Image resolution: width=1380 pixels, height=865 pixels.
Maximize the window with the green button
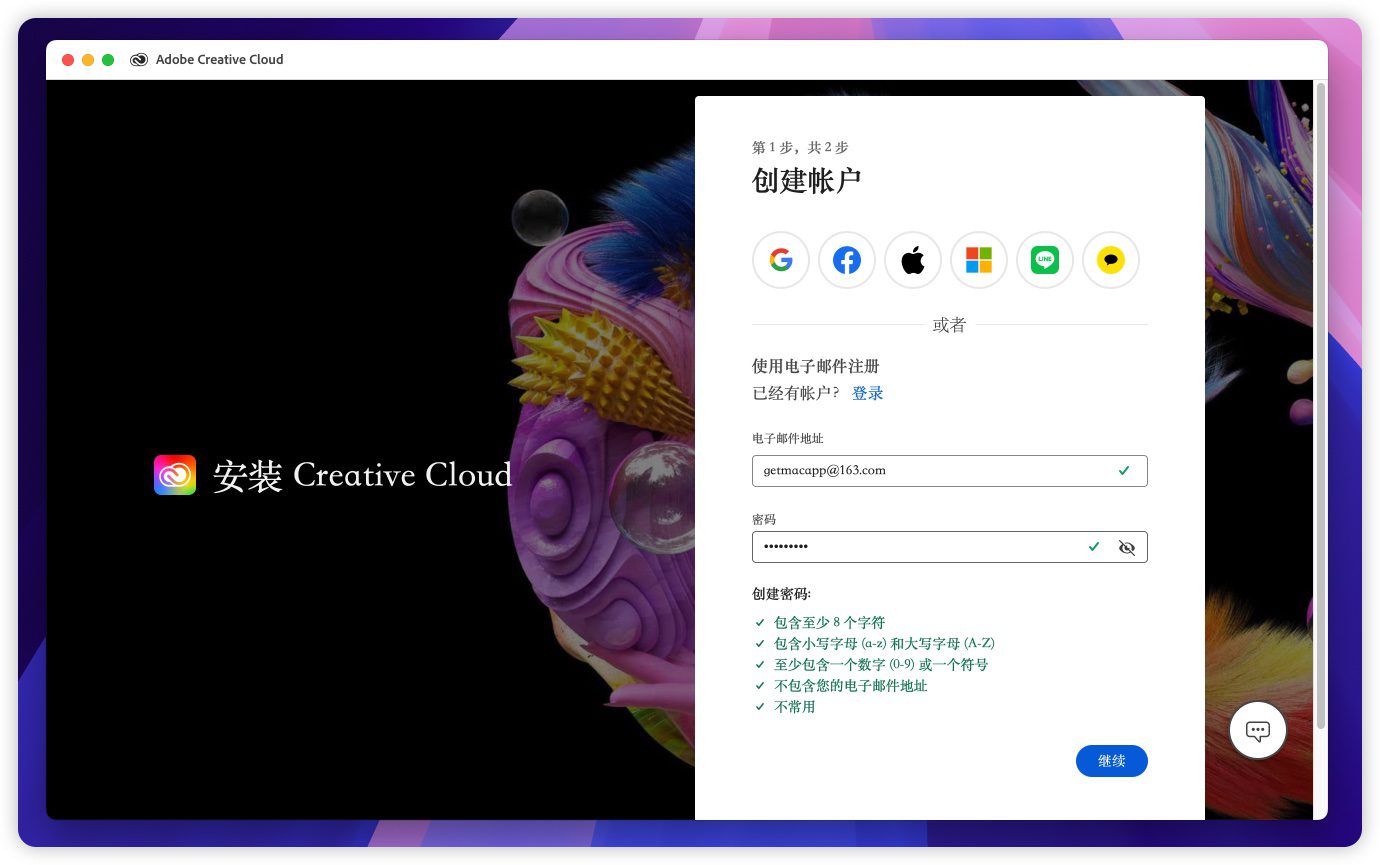tap(108, 60)
